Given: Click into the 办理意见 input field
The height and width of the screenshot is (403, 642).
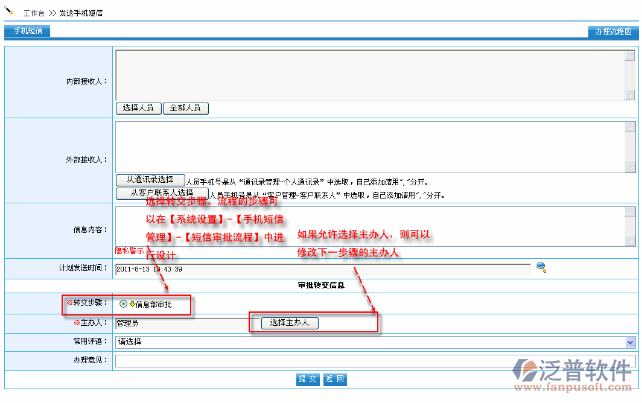Looking at the screenshot, I should pyautogui.click(x=375, y=359).
